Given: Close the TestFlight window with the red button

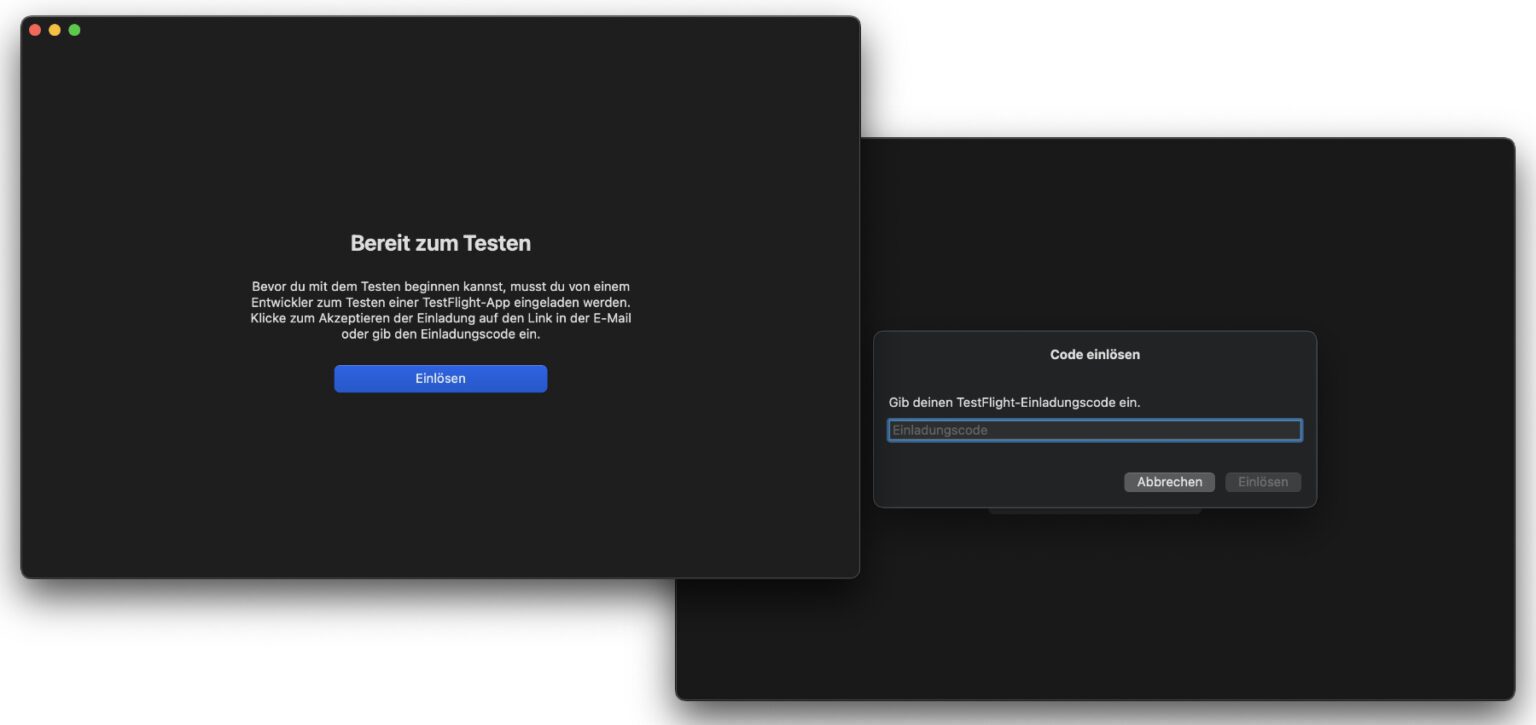Looking at the screenshot, I should click(35, 30).
